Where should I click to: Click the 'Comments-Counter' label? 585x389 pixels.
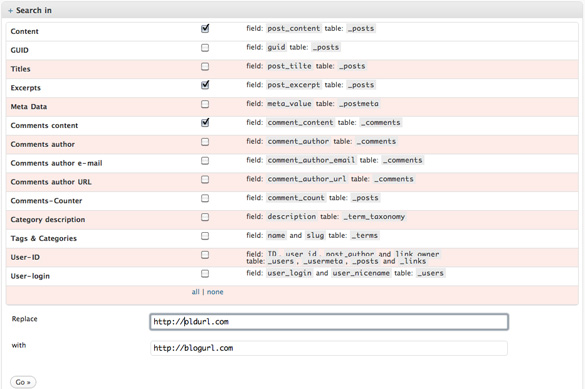46,201
